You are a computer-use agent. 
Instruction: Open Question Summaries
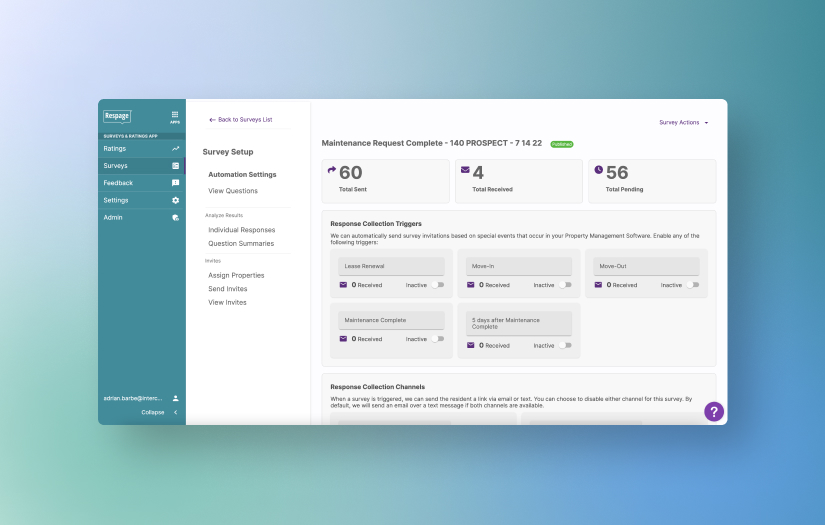click(241, 244)
